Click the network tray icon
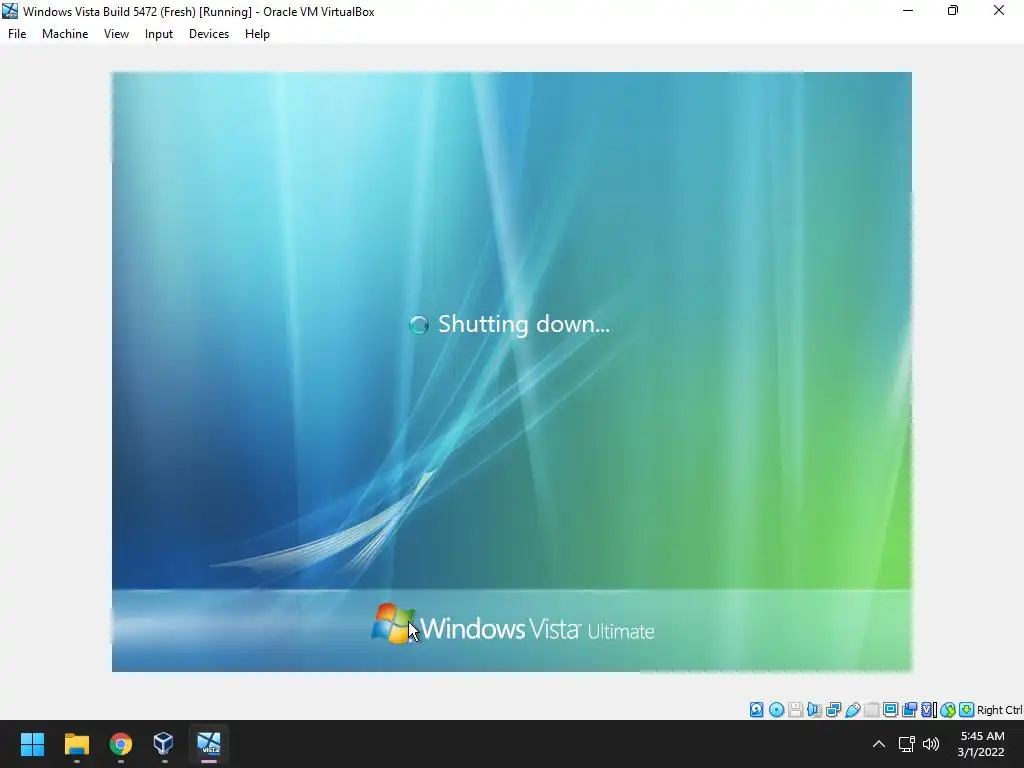1024x768 pixels. click(x=906, y=744)
